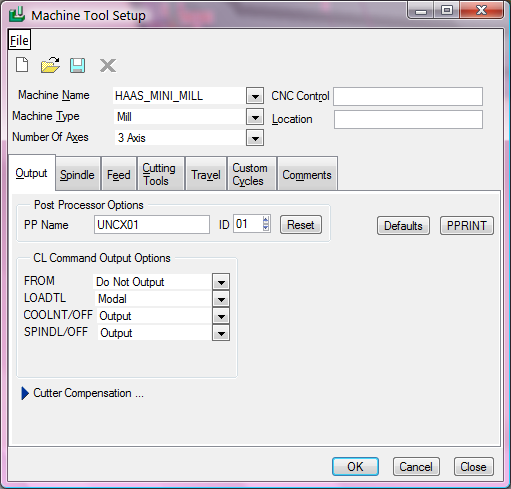The width and height of the screenshot is (511, 489).
Task: Switch to the Cutting Tools tab
Action: coord(161,174)
